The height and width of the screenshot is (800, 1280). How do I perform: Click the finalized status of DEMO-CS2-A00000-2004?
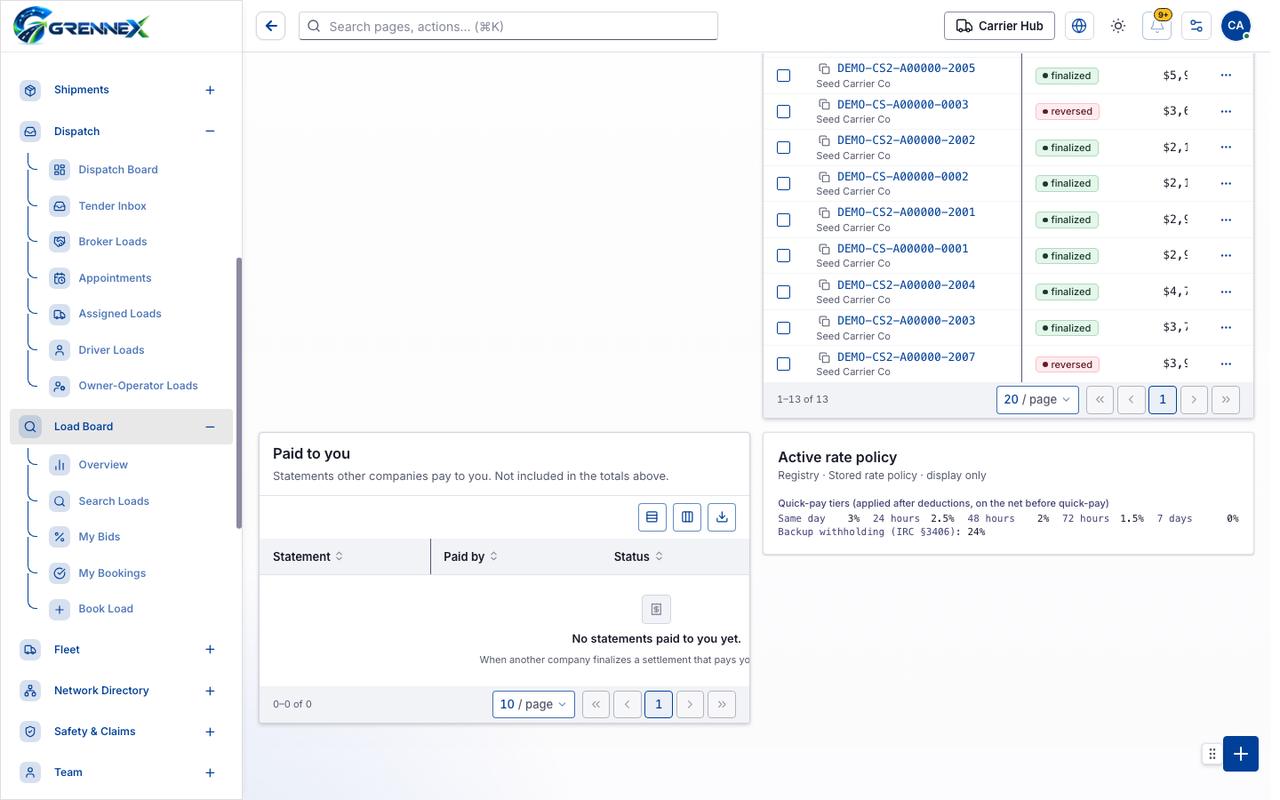(x=1067, y=292)
